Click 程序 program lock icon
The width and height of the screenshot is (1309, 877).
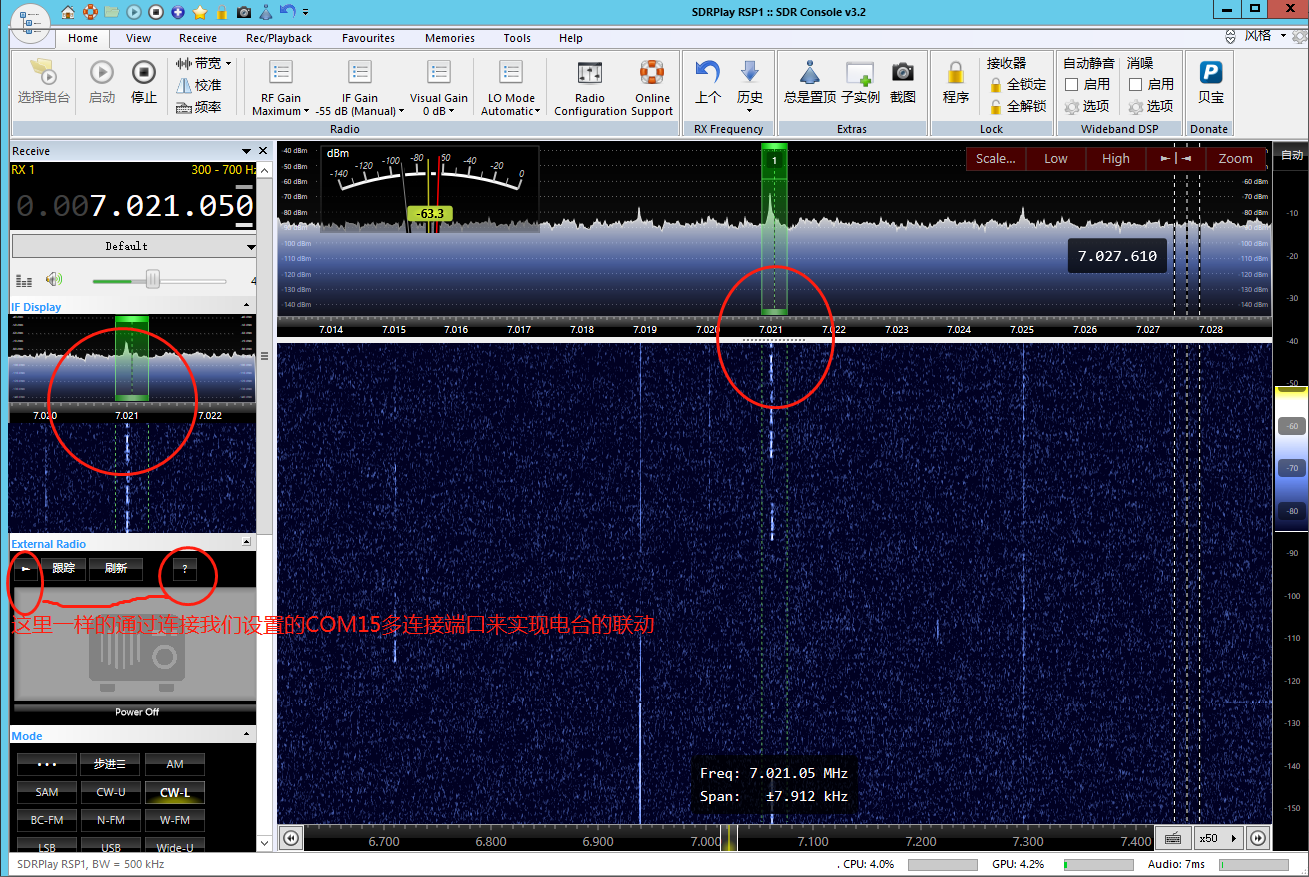956,83
